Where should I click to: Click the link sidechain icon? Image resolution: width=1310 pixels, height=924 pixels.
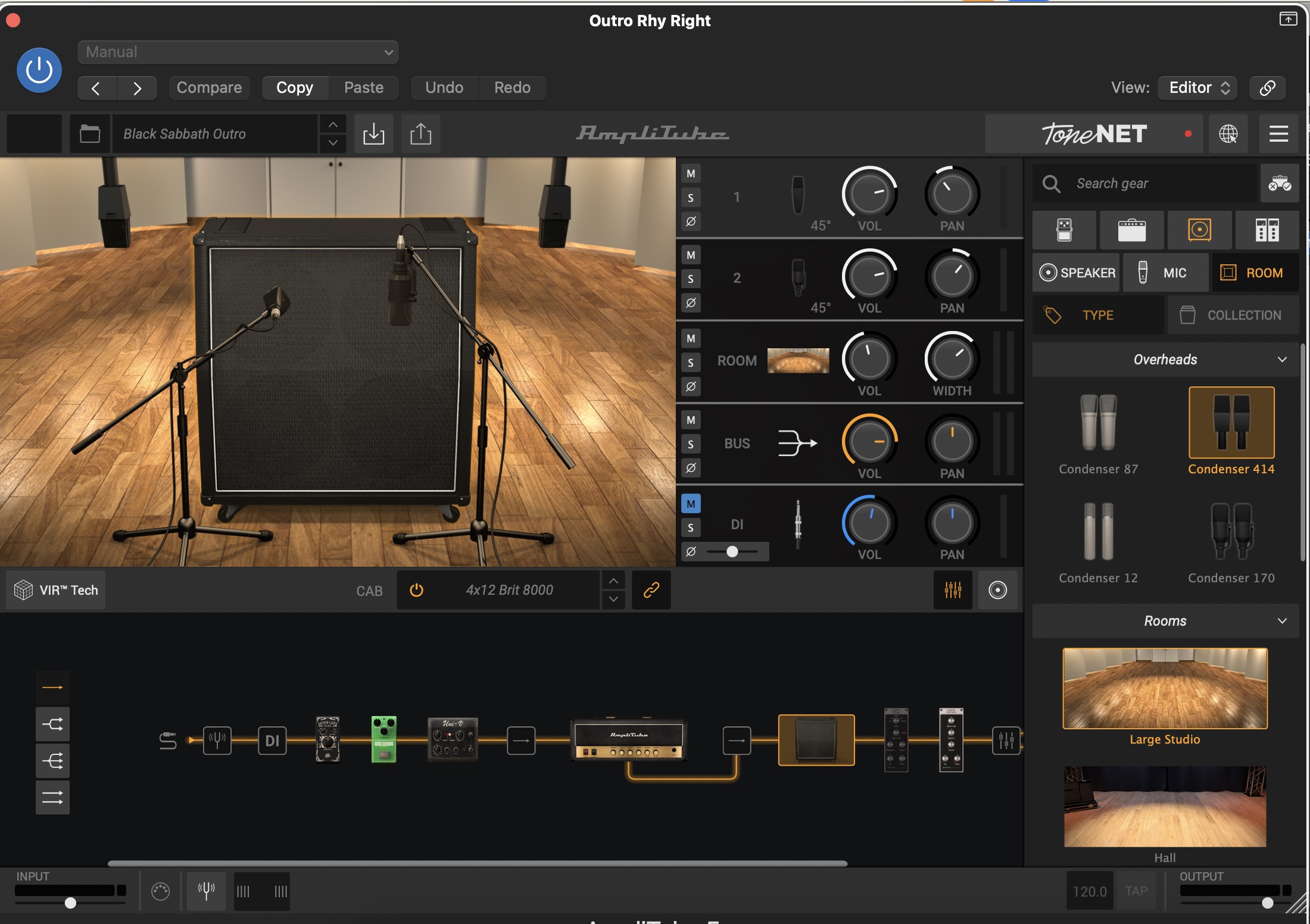click(x=1267, y=88)
